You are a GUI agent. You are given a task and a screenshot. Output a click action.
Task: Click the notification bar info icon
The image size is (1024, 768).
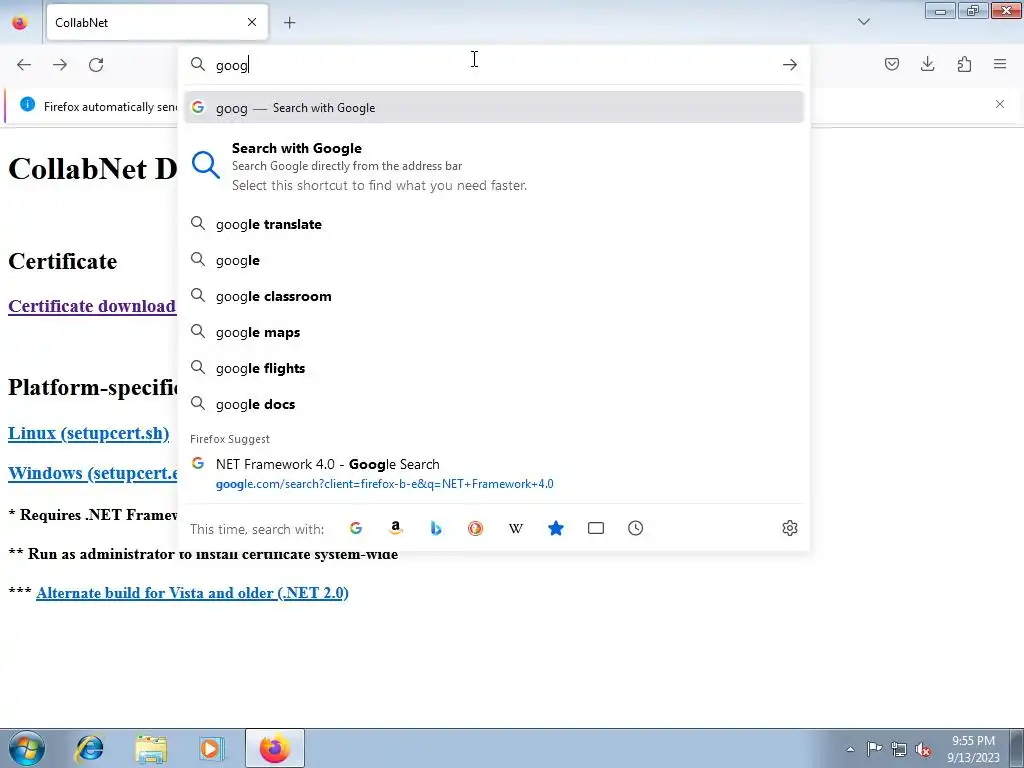pos(27,104)
